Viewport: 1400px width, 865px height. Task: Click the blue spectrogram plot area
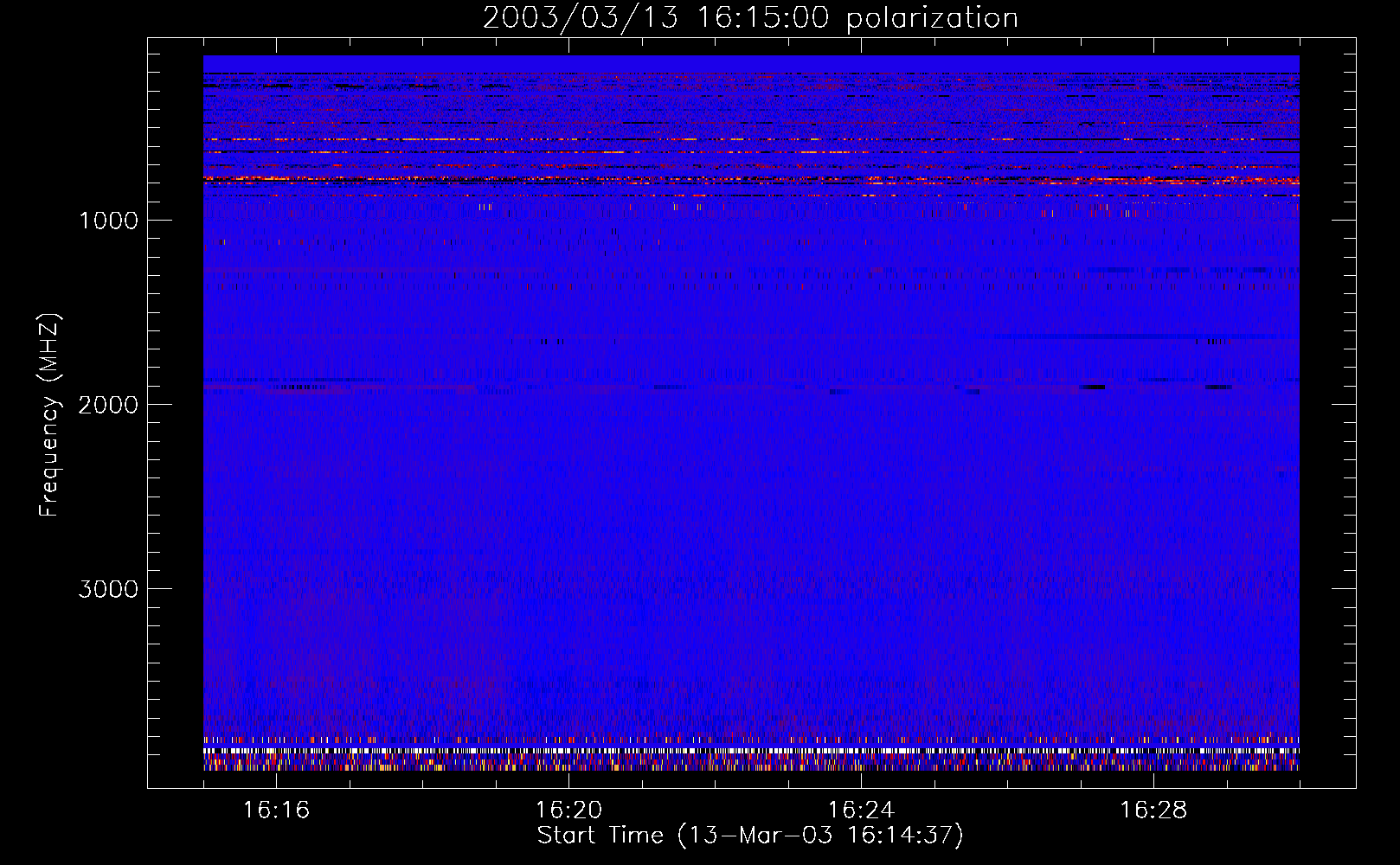tap(751, 413)
